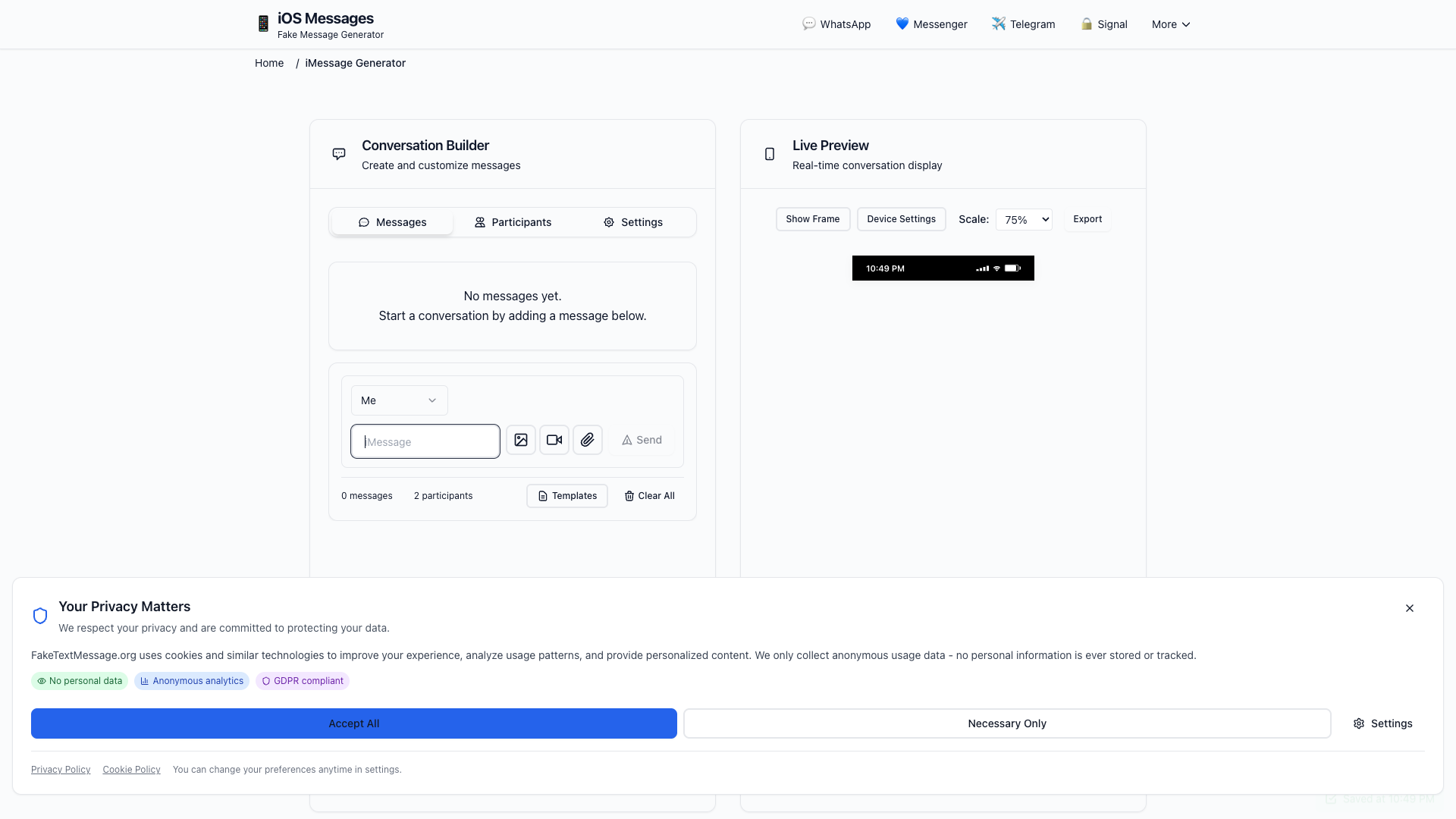Close the privacy banner with X

coord(1410,608)
